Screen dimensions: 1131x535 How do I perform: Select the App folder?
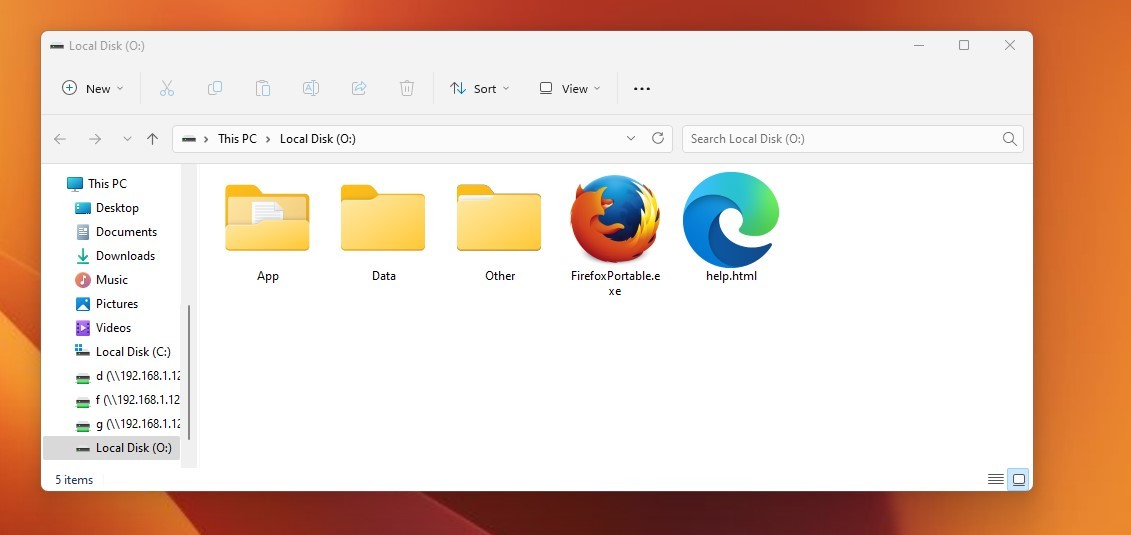(x=268, y=233)
